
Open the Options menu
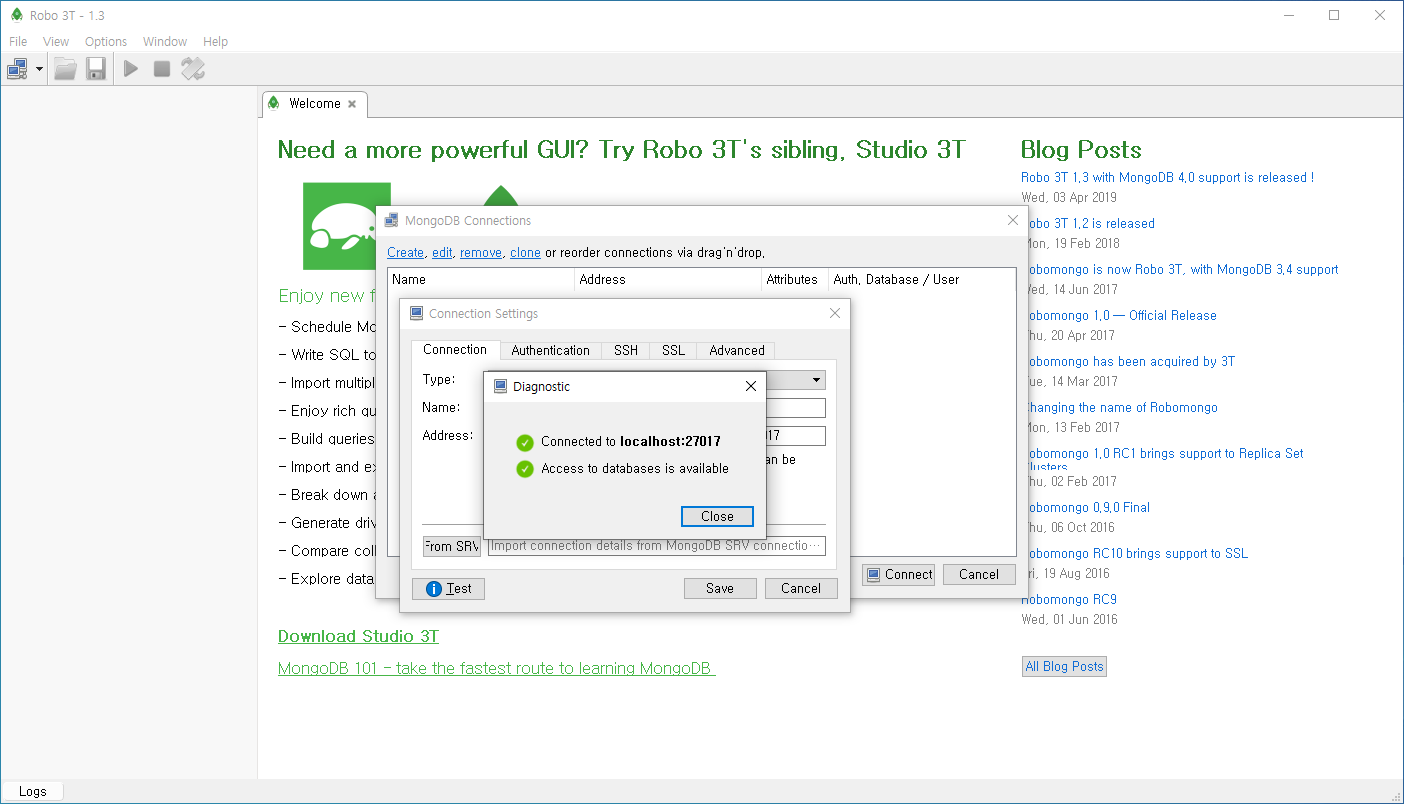(x=106, y=41)
